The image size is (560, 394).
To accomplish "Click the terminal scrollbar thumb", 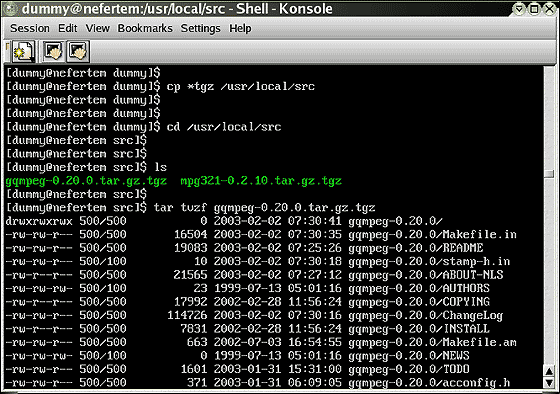I will (549, 174).
